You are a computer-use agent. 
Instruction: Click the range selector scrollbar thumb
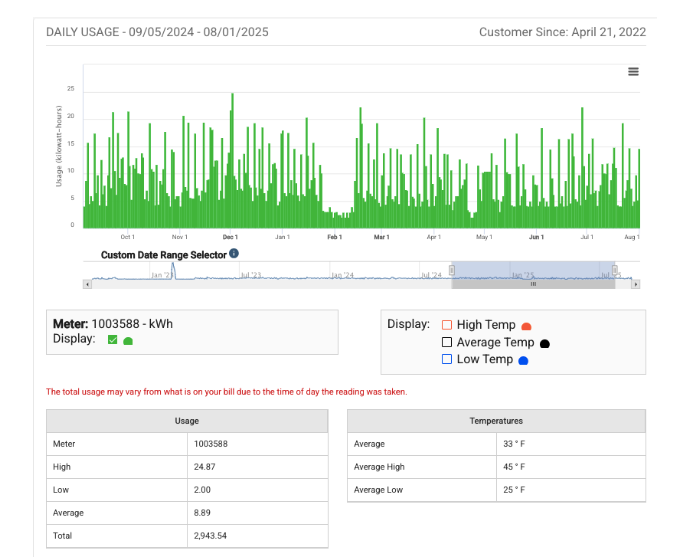pos(533,284)
